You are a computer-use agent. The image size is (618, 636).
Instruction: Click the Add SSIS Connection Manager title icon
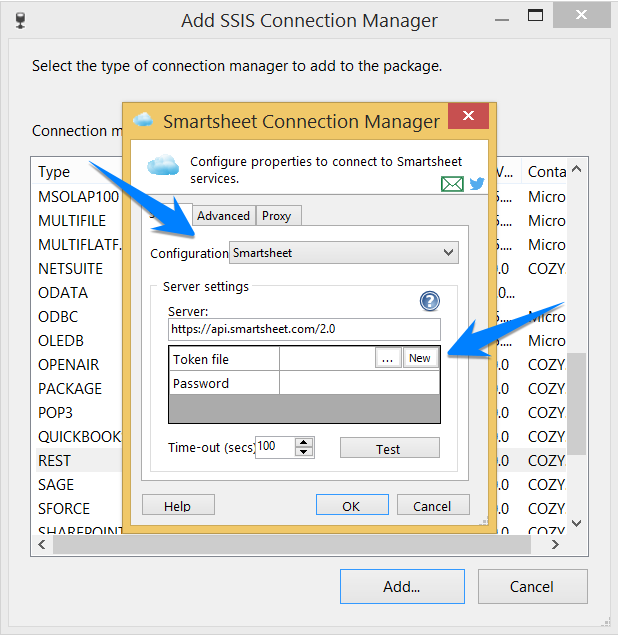20,21
